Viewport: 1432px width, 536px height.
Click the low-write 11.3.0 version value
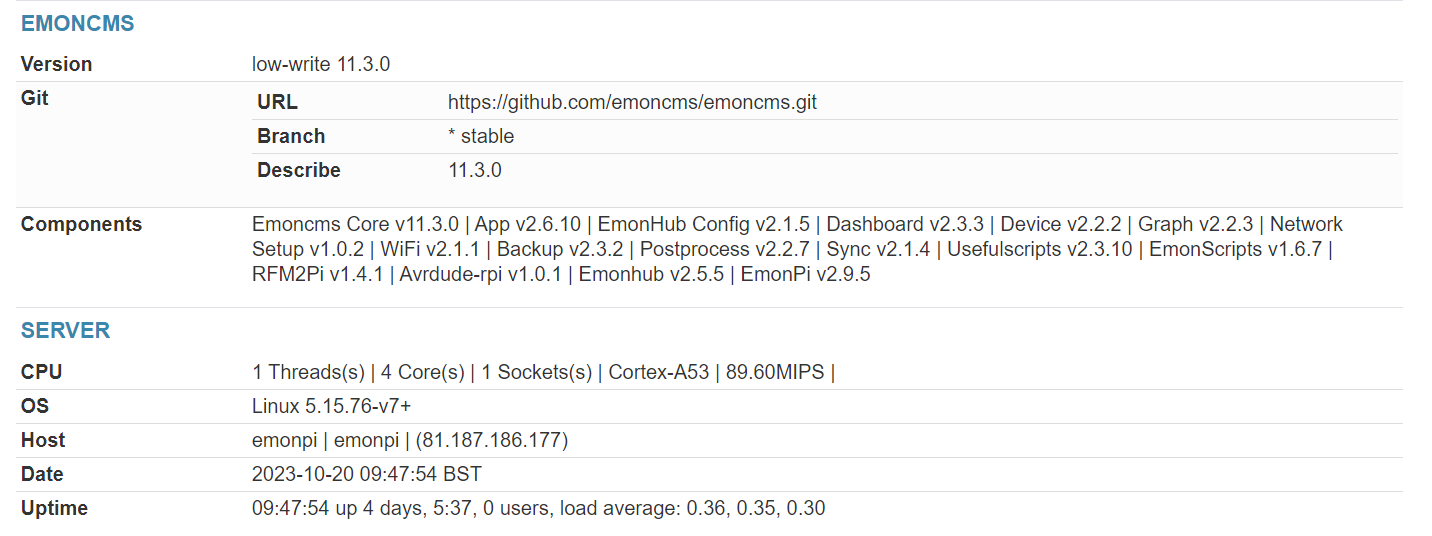point(321,64)
